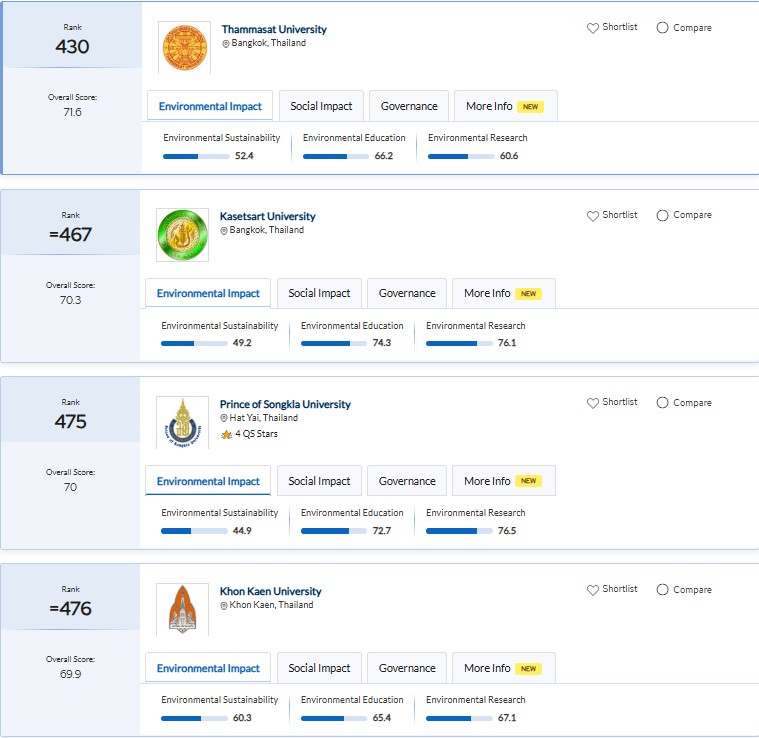The height and width of the screenshot is (738, 759).
Task: Click the Khon Kaen University logo
Action: point(182,609)
